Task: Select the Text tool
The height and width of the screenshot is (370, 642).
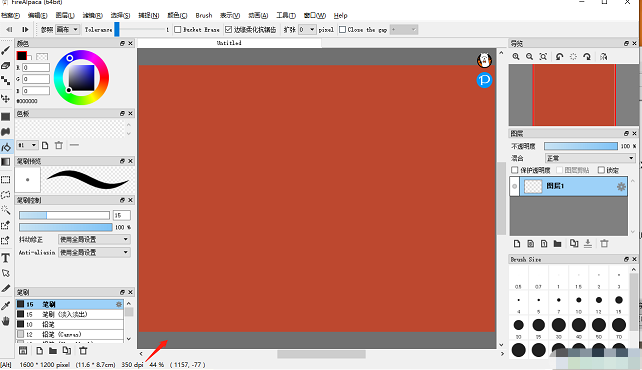Action: (x=6, y=258)
